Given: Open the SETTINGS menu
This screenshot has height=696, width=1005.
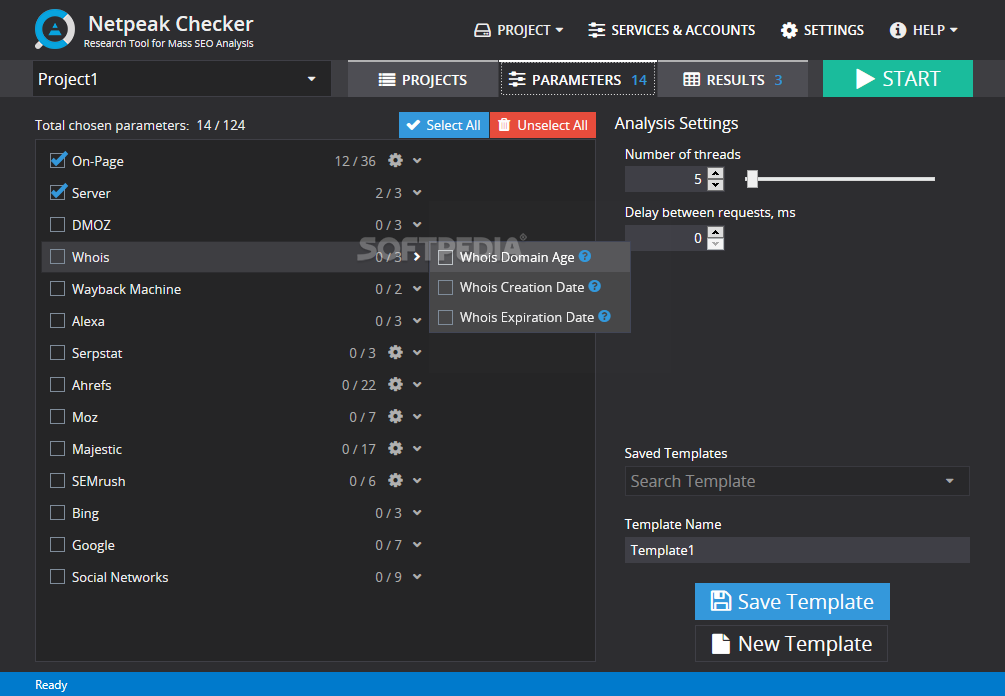Looking at the screenshot, I should [x=822, y=30].
